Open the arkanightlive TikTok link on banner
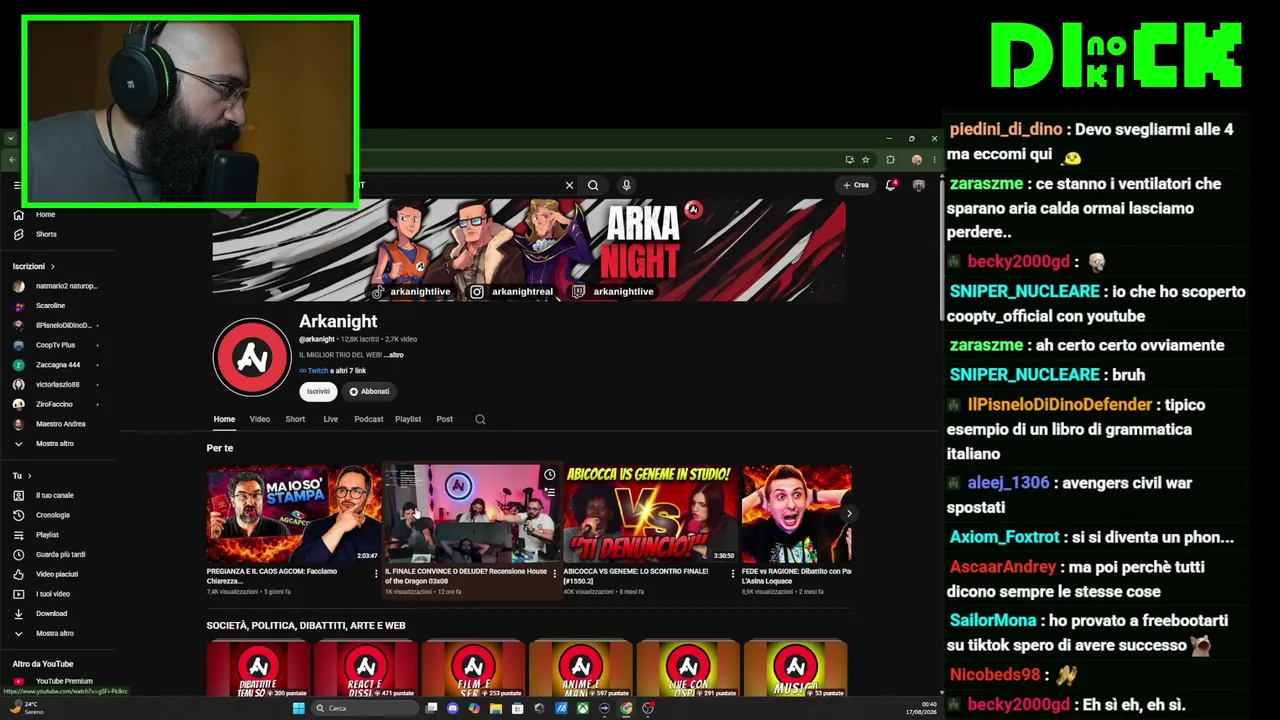 411,292
